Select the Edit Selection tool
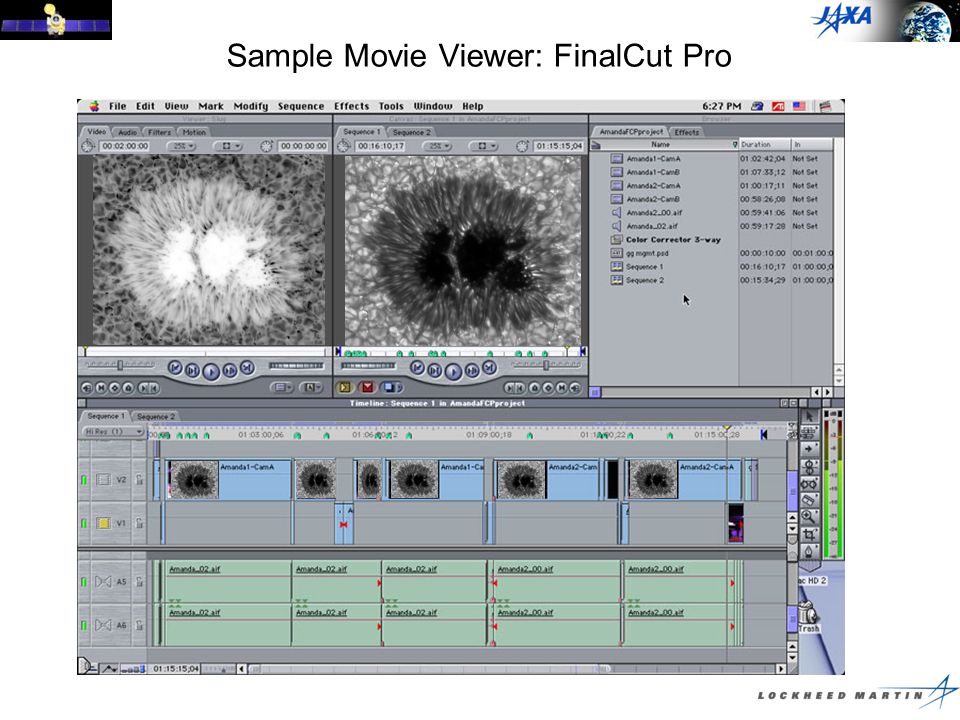Viewport: 960px width, 720px height. [809, 433]
